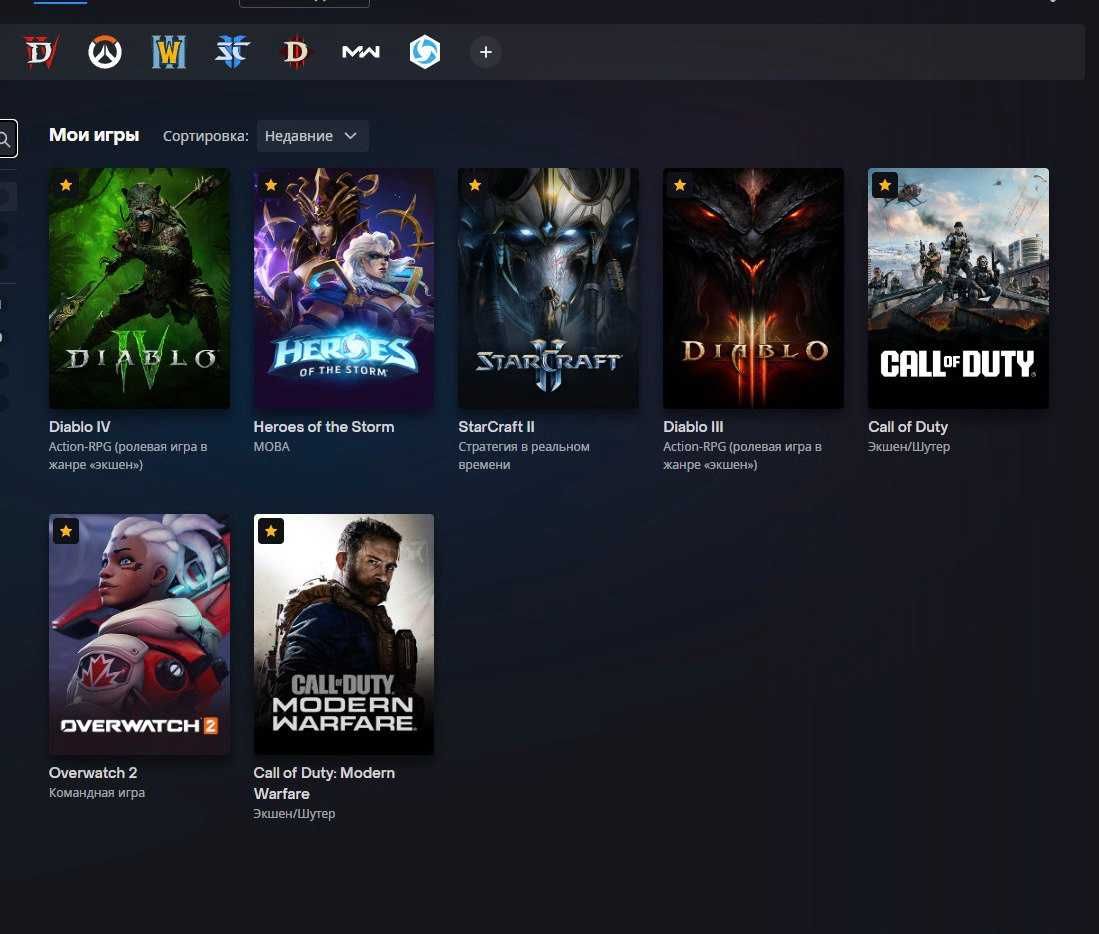Open StarCraft icon in favorites bar
This screenshot has height=934, width=1099.
[x=233, y=52]
